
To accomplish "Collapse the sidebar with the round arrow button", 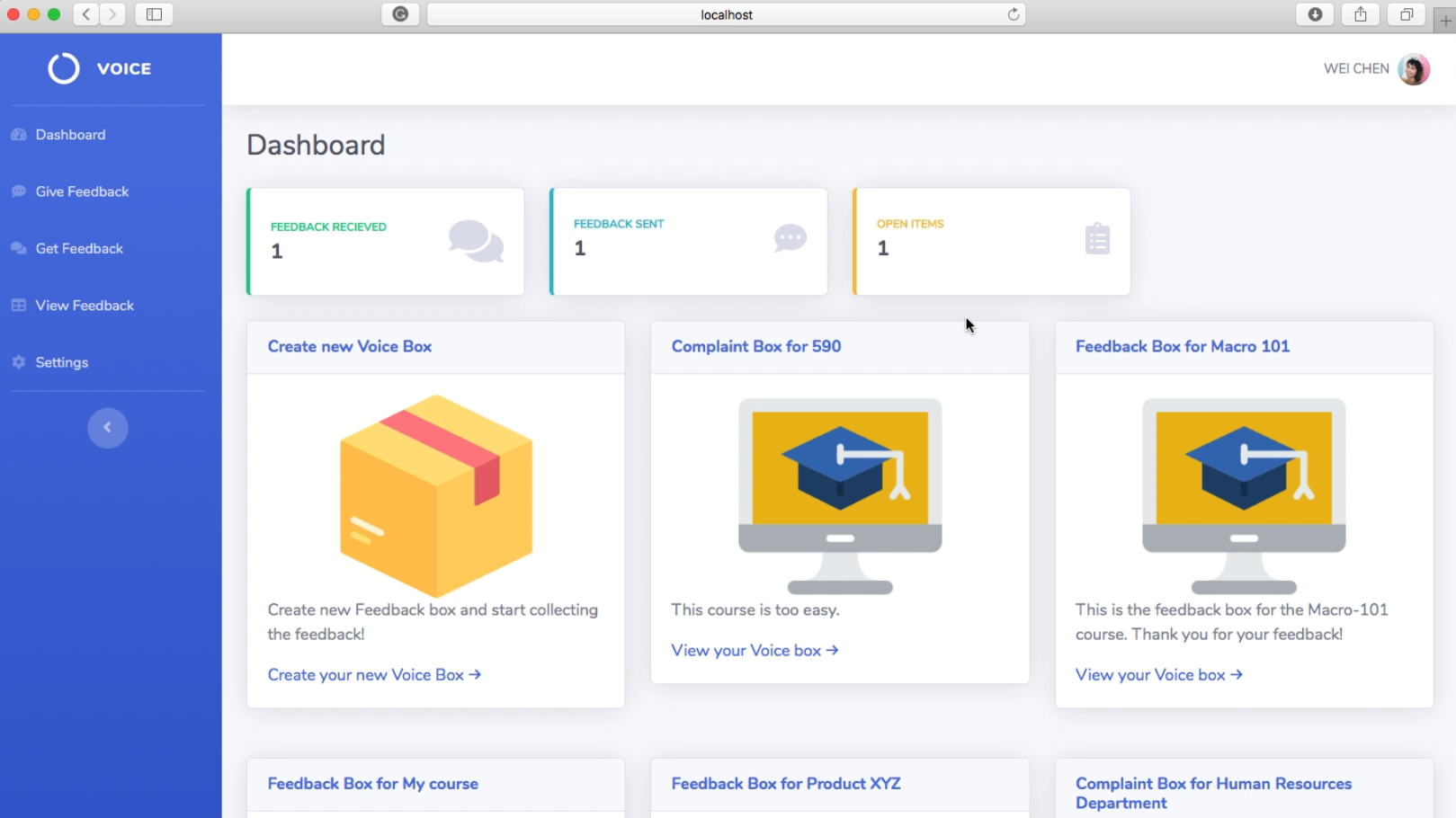I will tap(108, 428).
